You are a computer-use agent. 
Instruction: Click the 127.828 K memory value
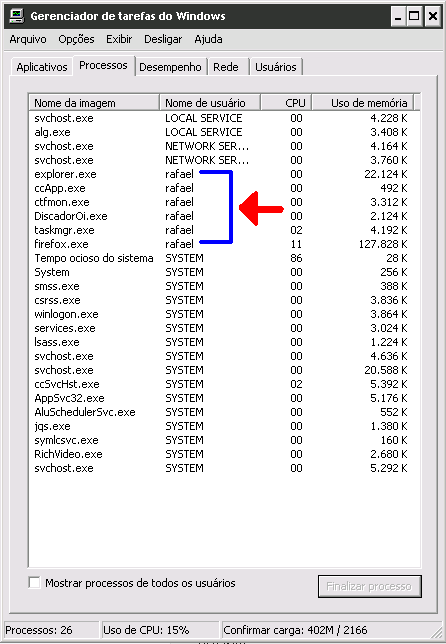coord(383,244)
